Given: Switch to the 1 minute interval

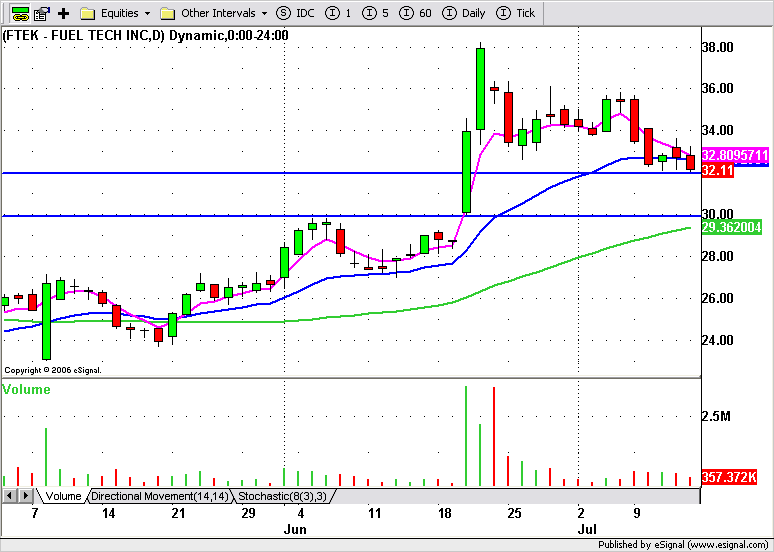Looking at the screenshot, I should [339, 13].
